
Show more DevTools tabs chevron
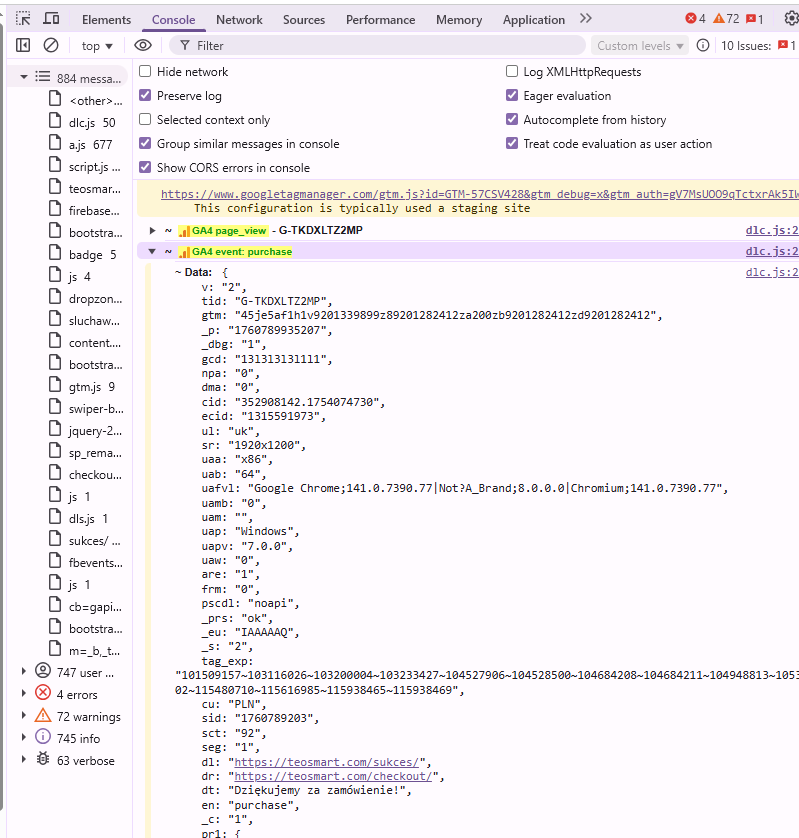pyautogui.click(x=586, y=19)
